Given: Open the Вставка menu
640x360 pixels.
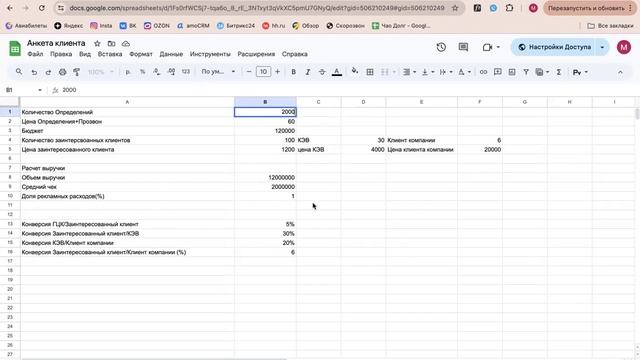Looking at the screenshot, I should point(110,54).
